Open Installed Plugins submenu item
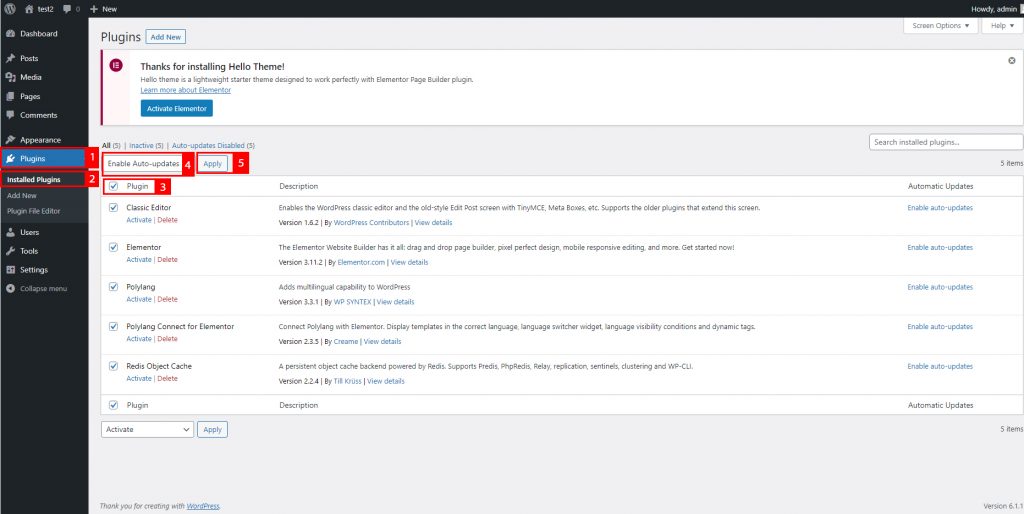Viewport: 1024px width, 514px height. [34, 180]
